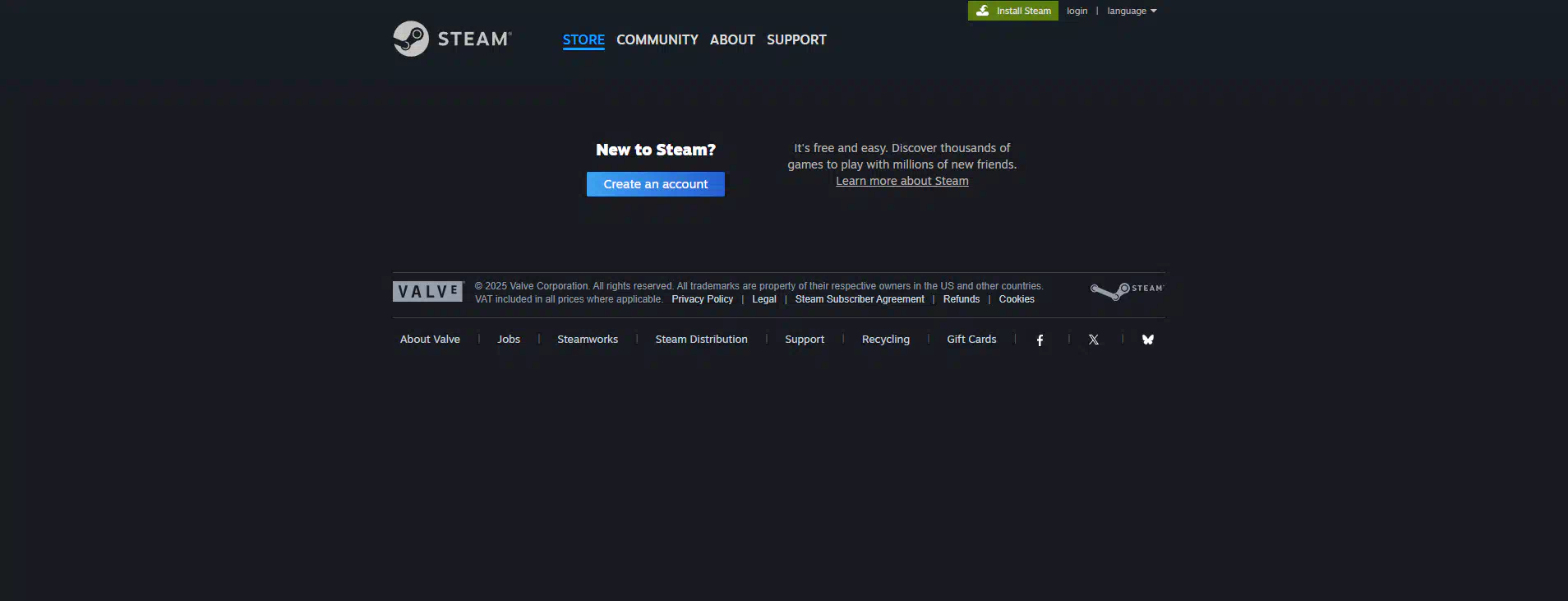Open the Steamworks footer link
Screen dimensions: 1568x601
click(x=588, y=339)
